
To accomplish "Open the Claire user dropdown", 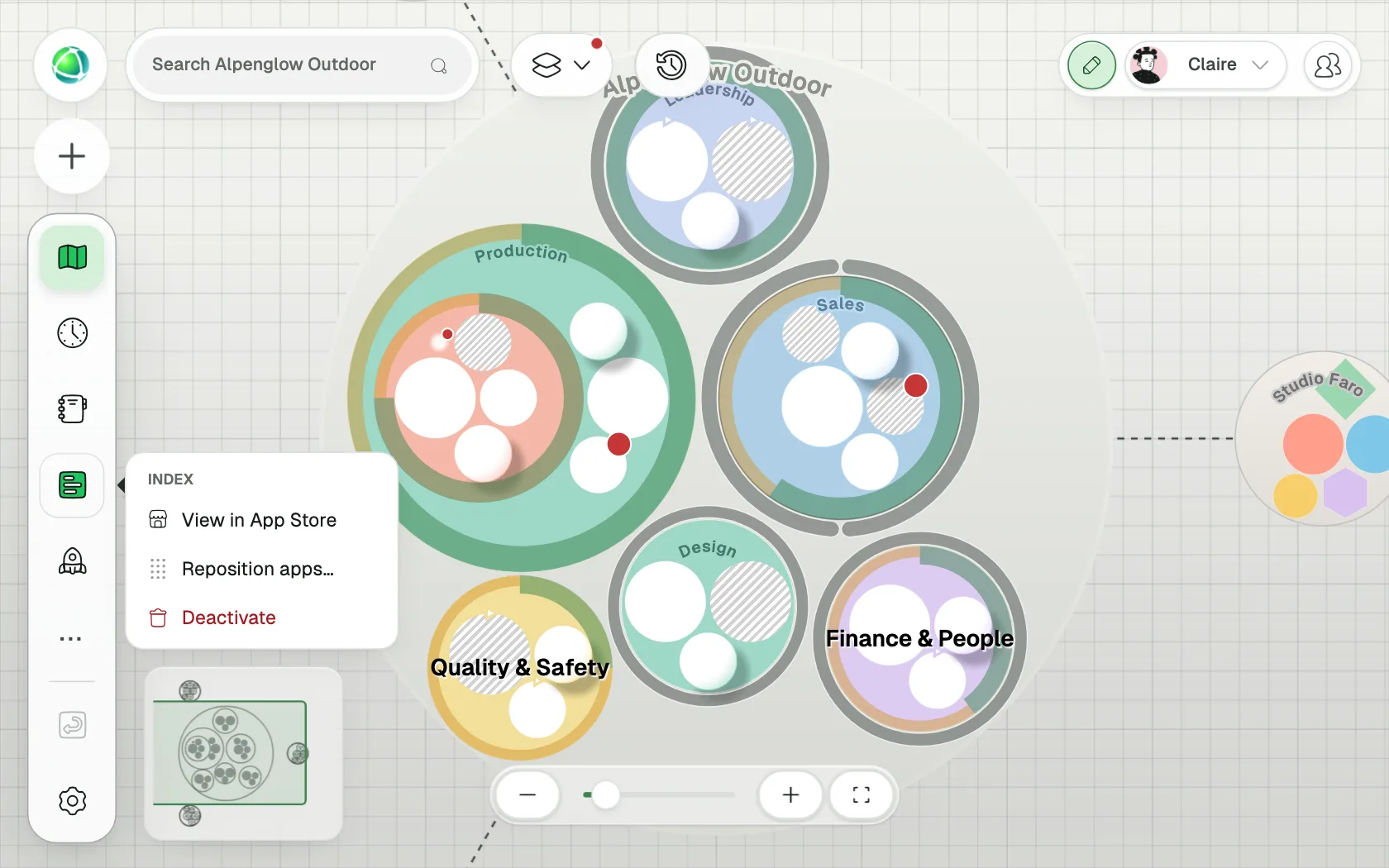I will coord(1206,65).
